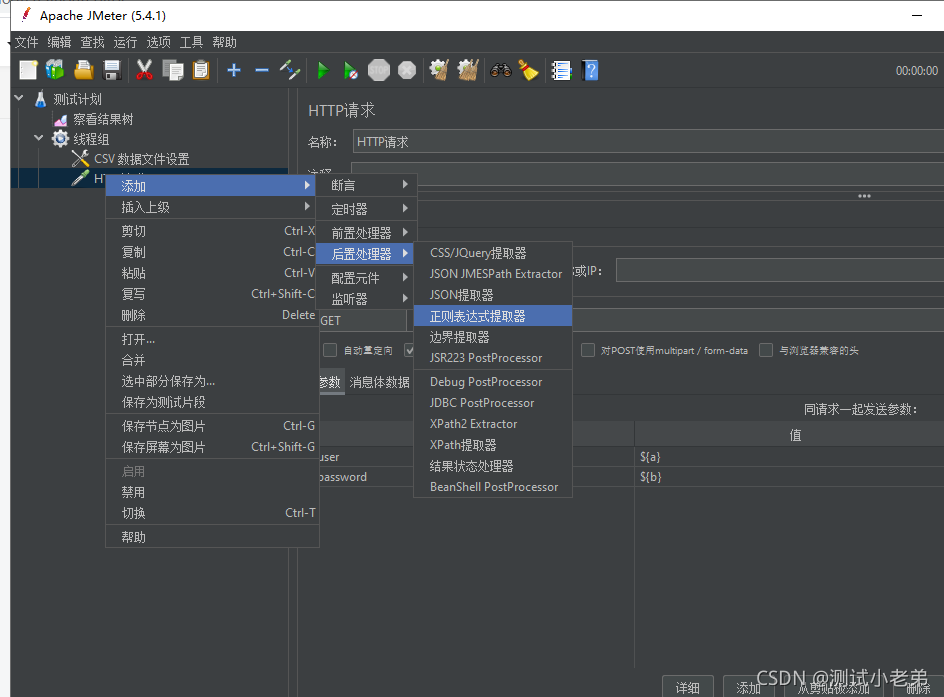Expand the 插入上级 submenu

tap(212, 207)
